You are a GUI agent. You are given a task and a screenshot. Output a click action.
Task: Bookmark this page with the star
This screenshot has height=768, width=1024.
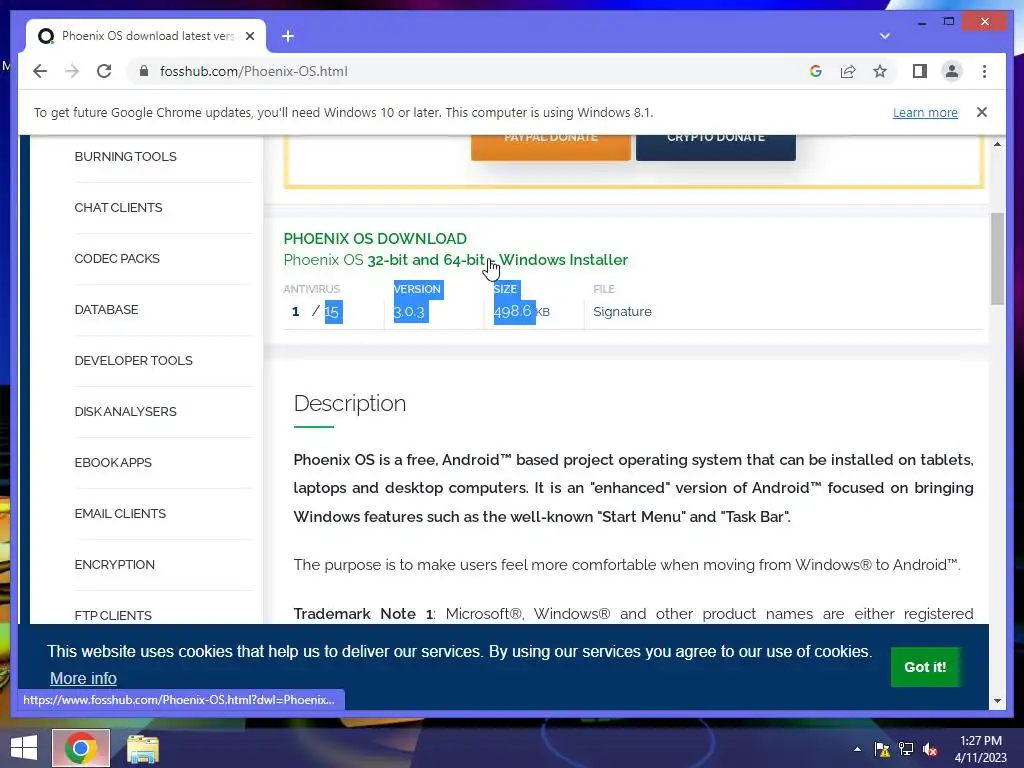880,71
